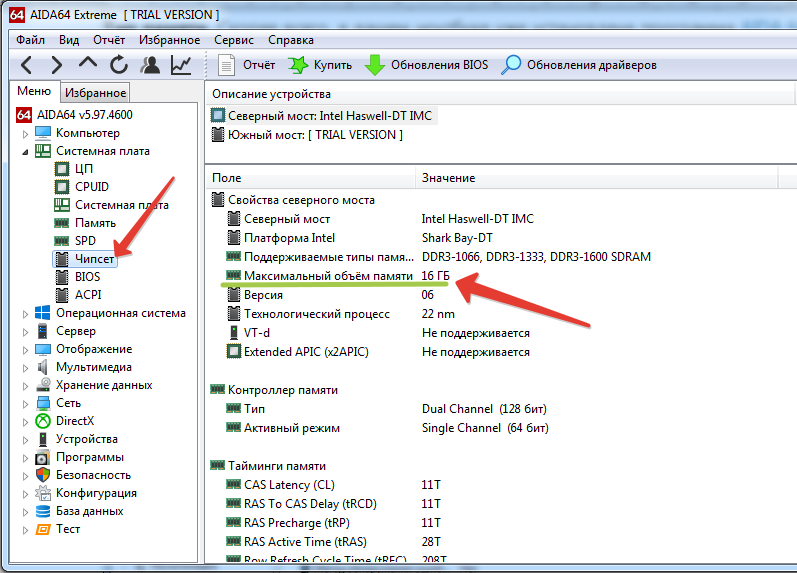Click the Южный мост chip icon
The width and height of the screenshot is (797, 573).
click(x=218, y=135)
